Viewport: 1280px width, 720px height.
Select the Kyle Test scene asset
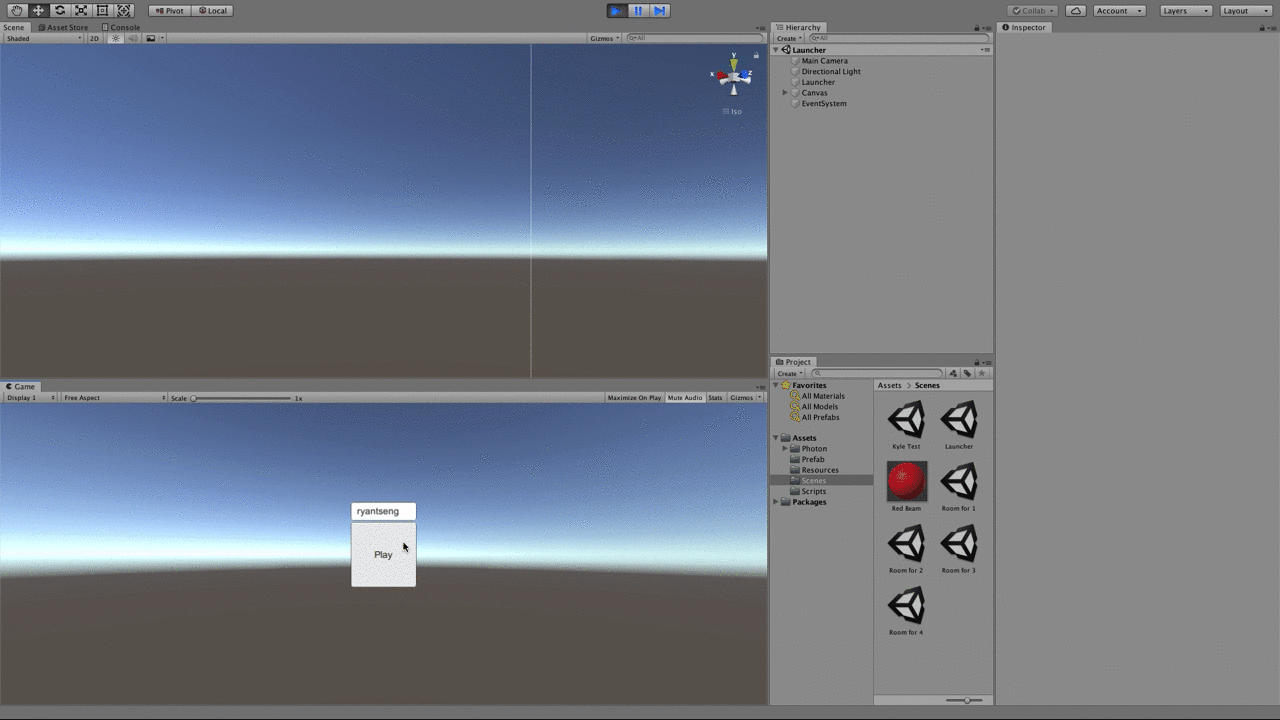(x=906, y=426)
